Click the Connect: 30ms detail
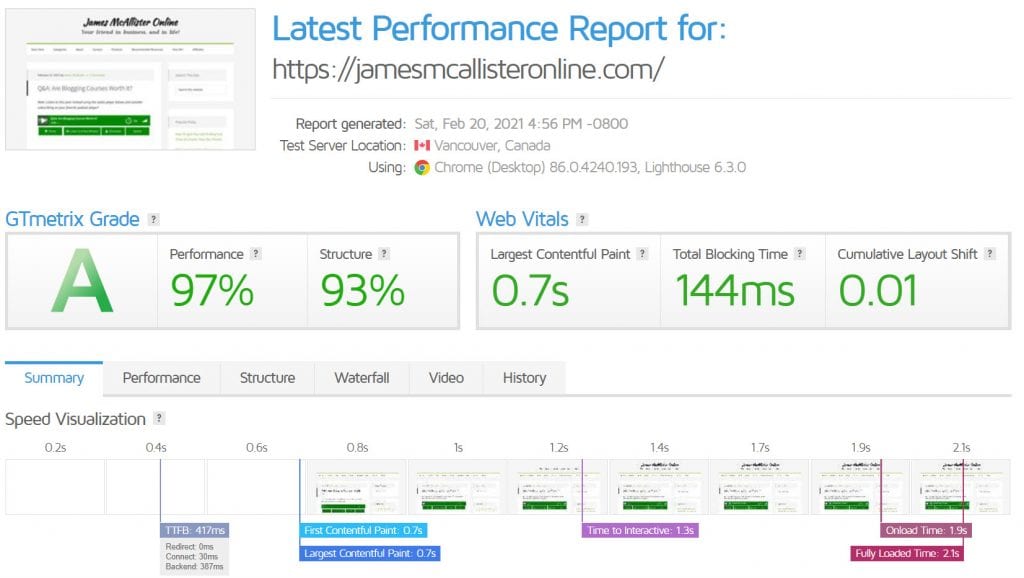The image size is (1024, 578). [x=191, y=557]
